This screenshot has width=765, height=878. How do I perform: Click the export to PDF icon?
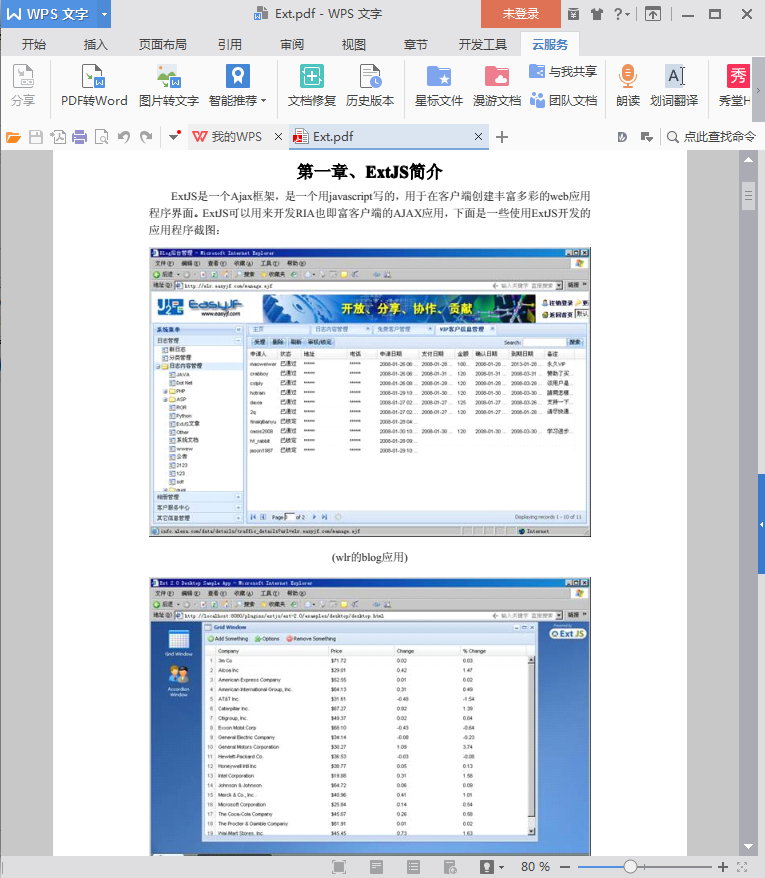58,137
